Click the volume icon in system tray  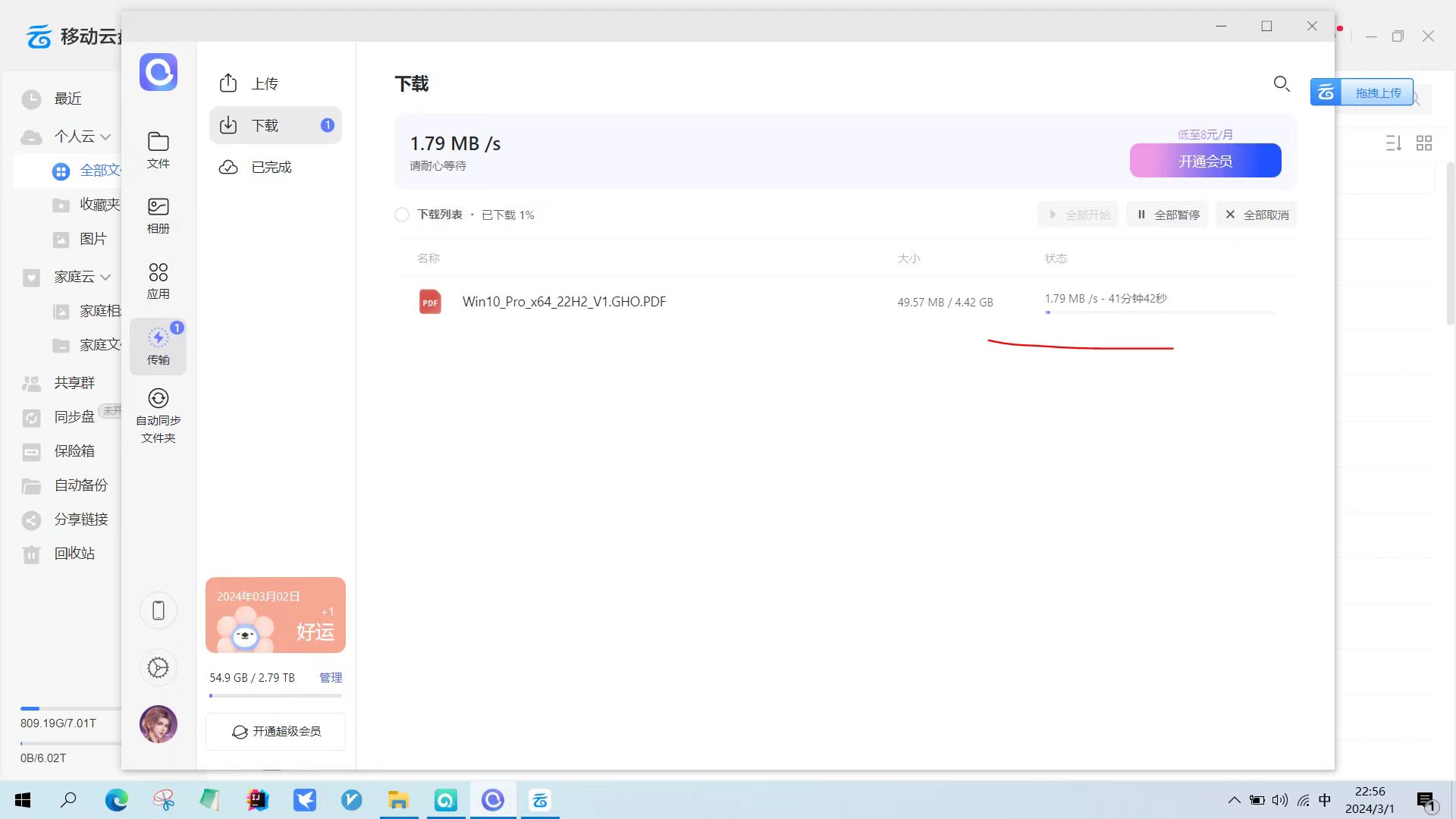pyautogui.click(x=1280, y=800)
